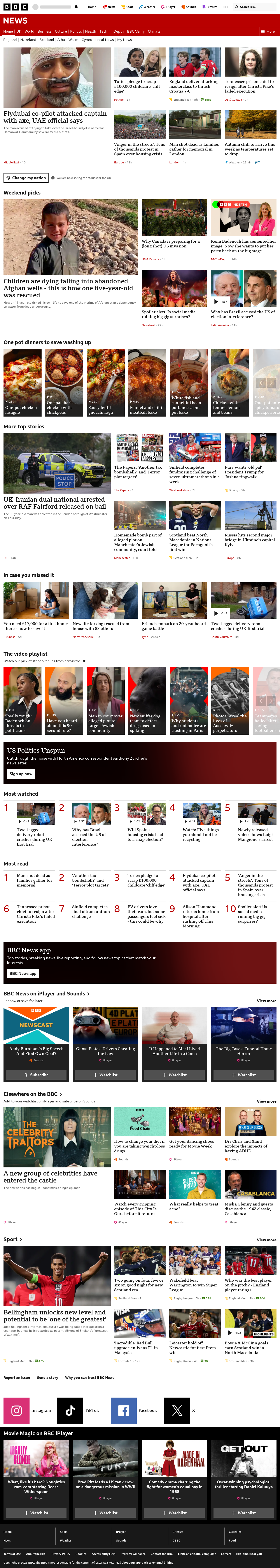Screen dimensions: 280x1568
Task: Select Scotland in the regional sub-navigation
Action: (x=47, y=40)
